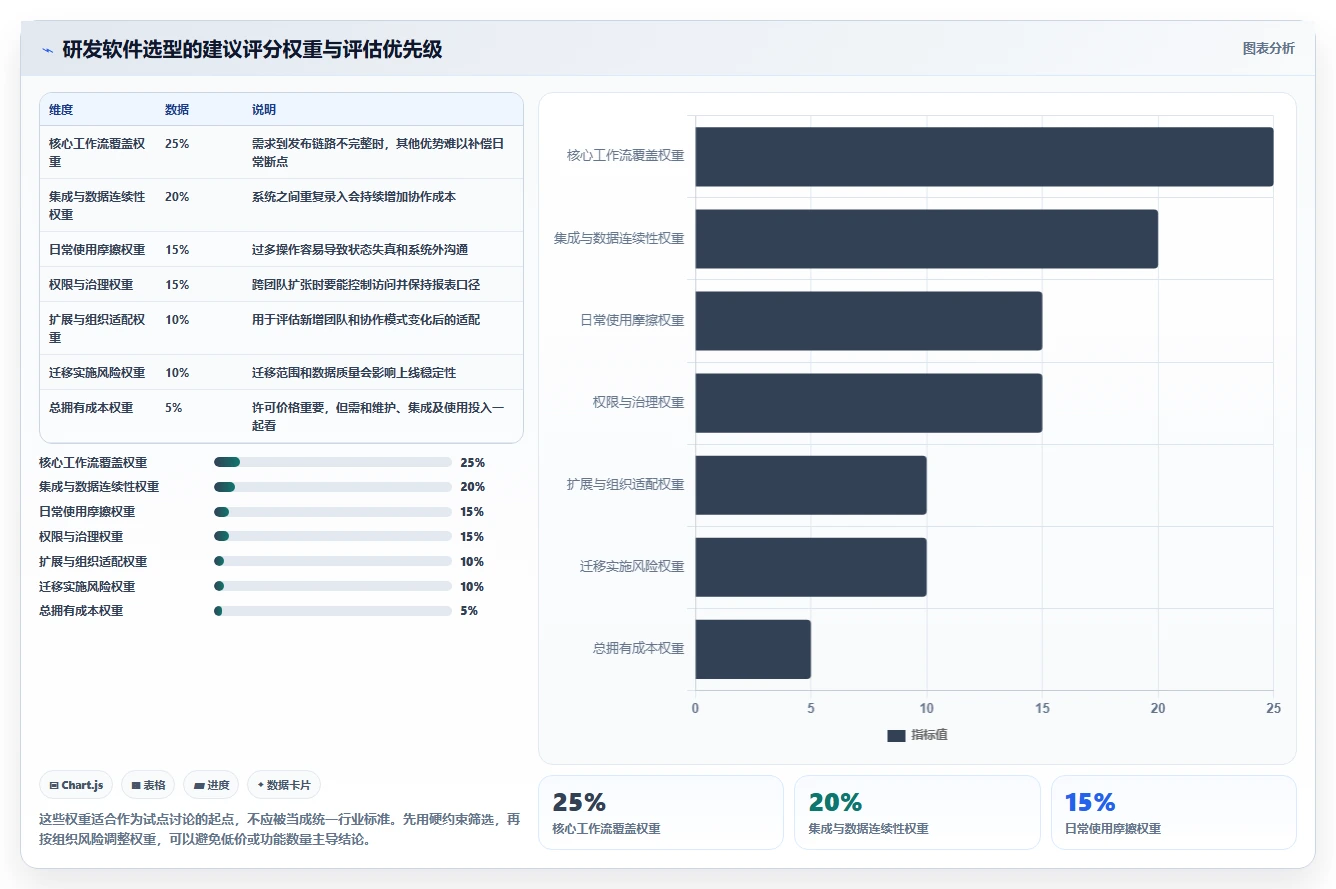Click the page title 研发软件选型的建议评分权重与评估优先级
1336x889 pixels.
tap(252, 50)
